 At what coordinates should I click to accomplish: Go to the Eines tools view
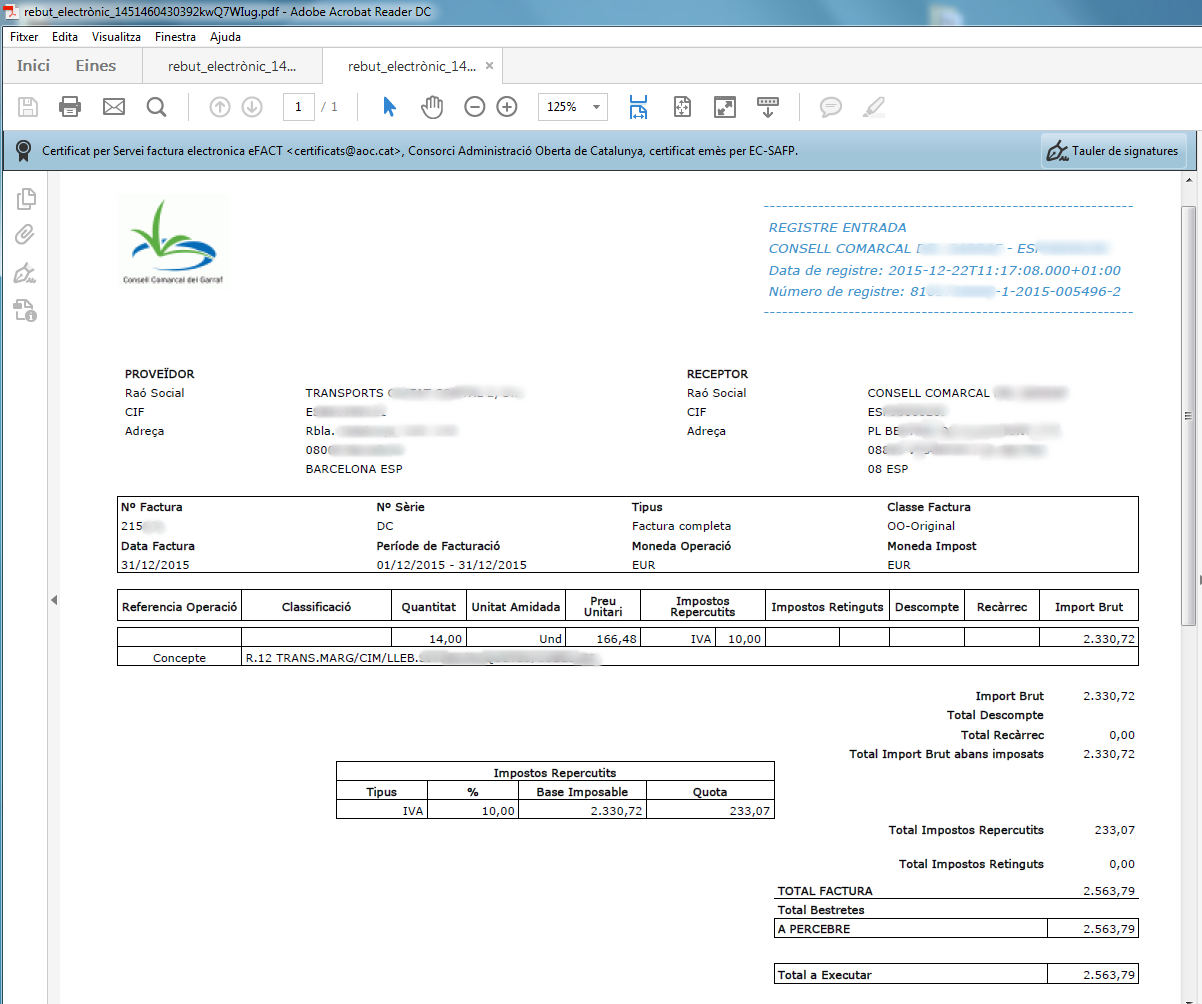(96, 66)
